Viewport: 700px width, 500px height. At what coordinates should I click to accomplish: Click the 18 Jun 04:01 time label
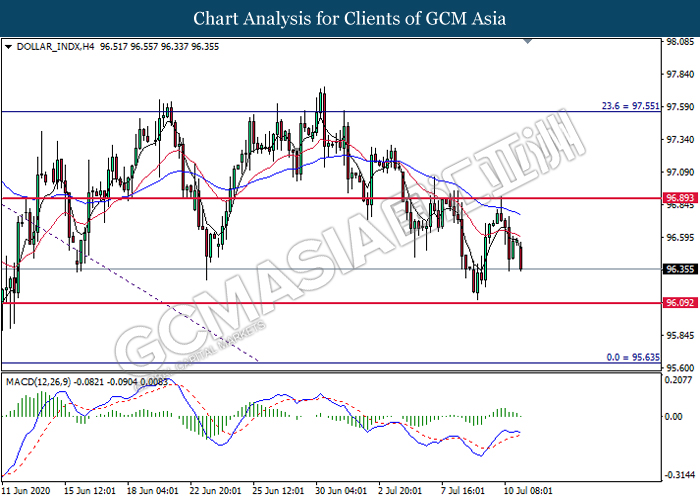click(152, 491)
